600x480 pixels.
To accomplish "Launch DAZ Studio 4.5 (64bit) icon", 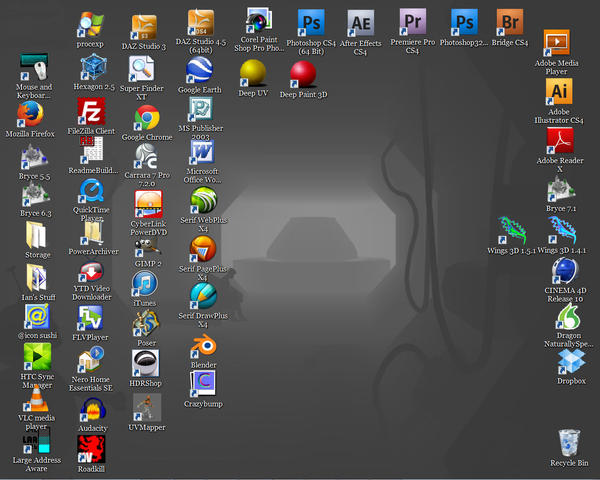I will (201, 23).
